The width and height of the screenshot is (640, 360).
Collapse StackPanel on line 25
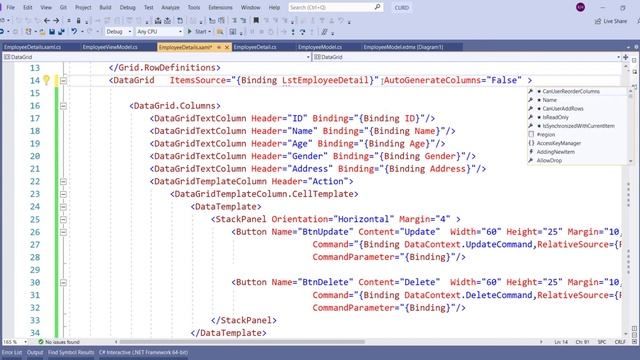tap(63, 220)
